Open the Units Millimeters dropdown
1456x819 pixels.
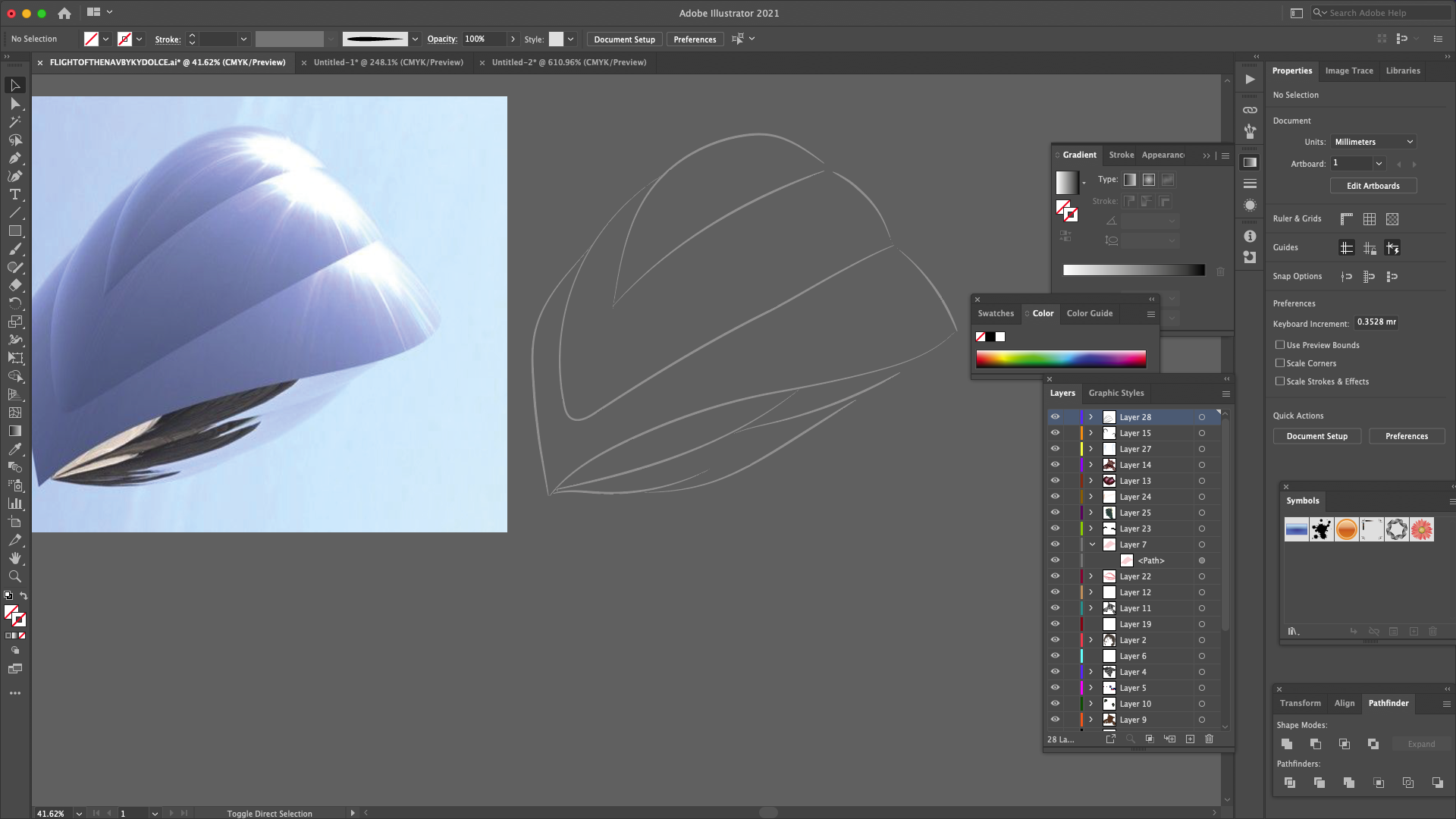click(x=1373, y=142)
